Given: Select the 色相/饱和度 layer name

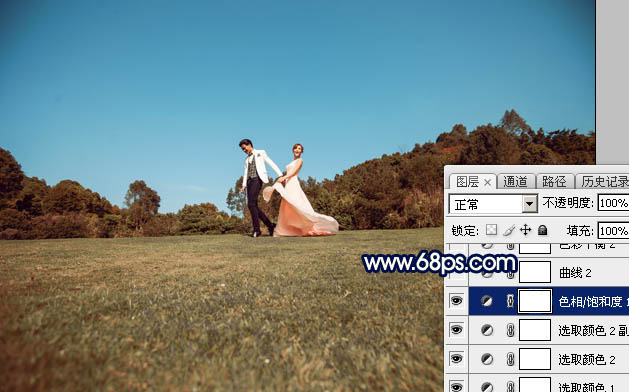Looking at the screenshot, I should [593, 301].
